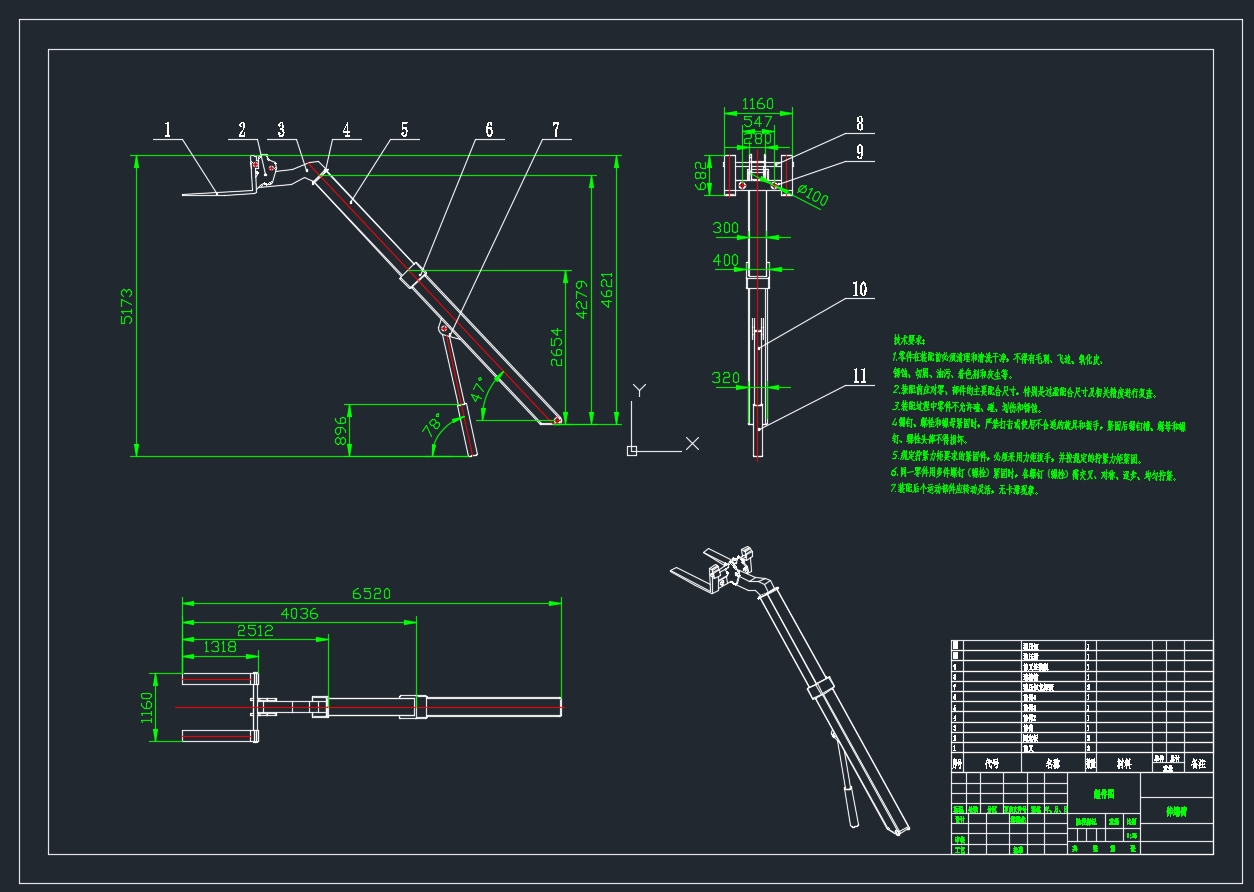The height and width of the screenshot is (892, 1254).
Task: Click the 2654 vertical dimension text
Action: [557, 347]
